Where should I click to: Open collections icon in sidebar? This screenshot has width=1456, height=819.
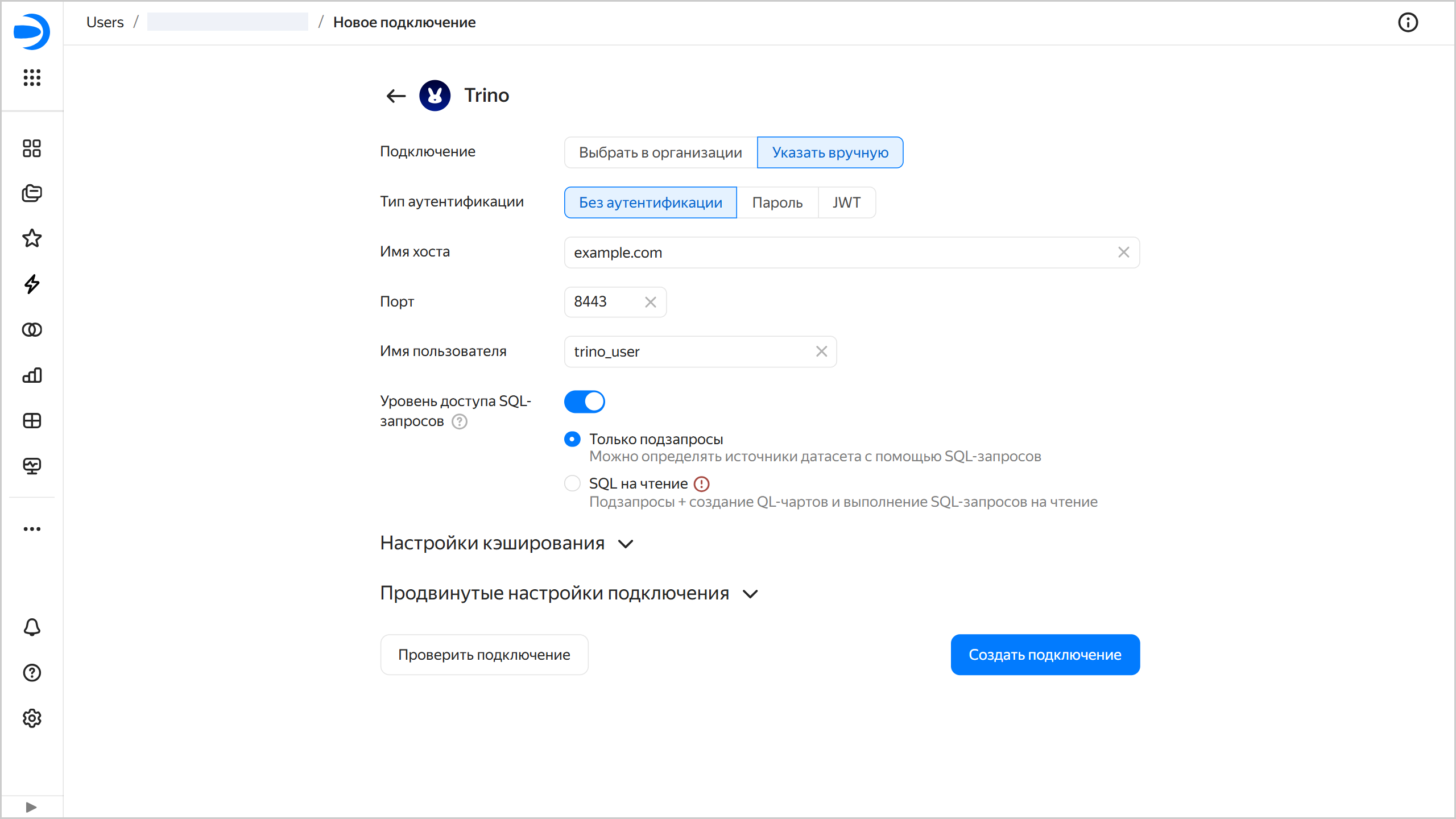pos(32,193)
